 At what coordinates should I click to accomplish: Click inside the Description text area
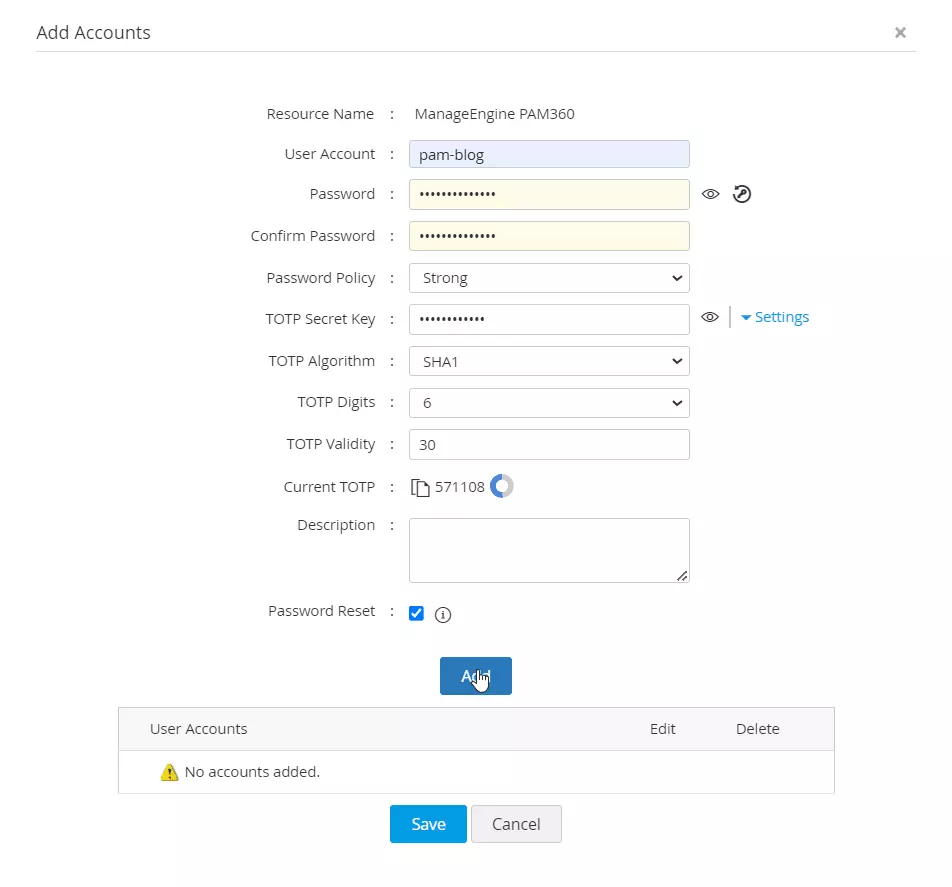coord(548,549)
